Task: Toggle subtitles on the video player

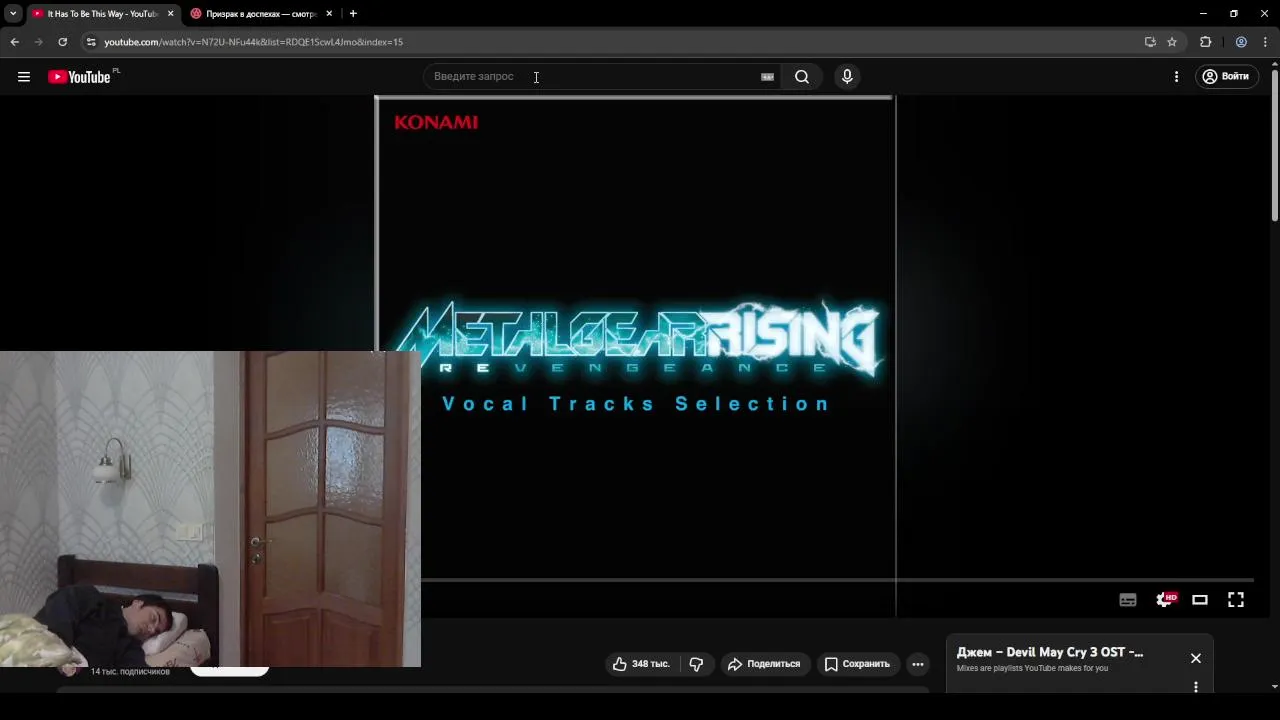Action: point(1128,600)
